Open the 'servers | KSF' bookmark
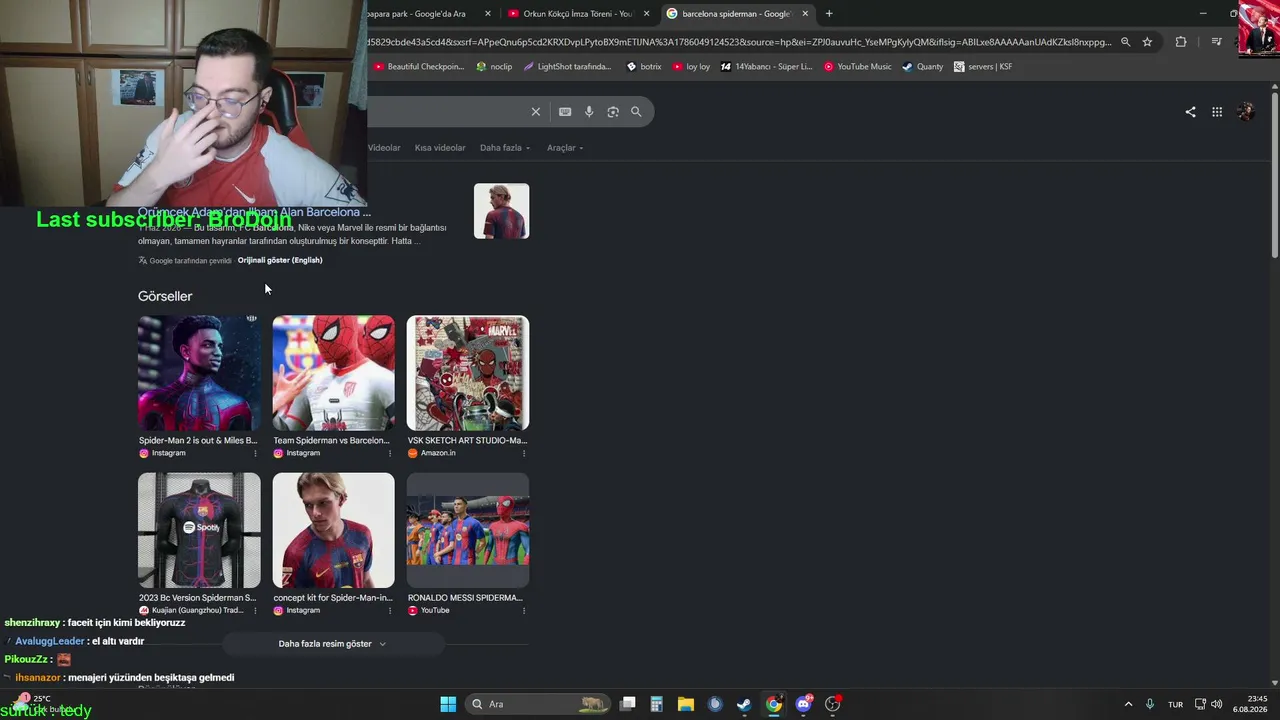The height and width of the screenshot is (720, 1280). [x=983, y=67]
